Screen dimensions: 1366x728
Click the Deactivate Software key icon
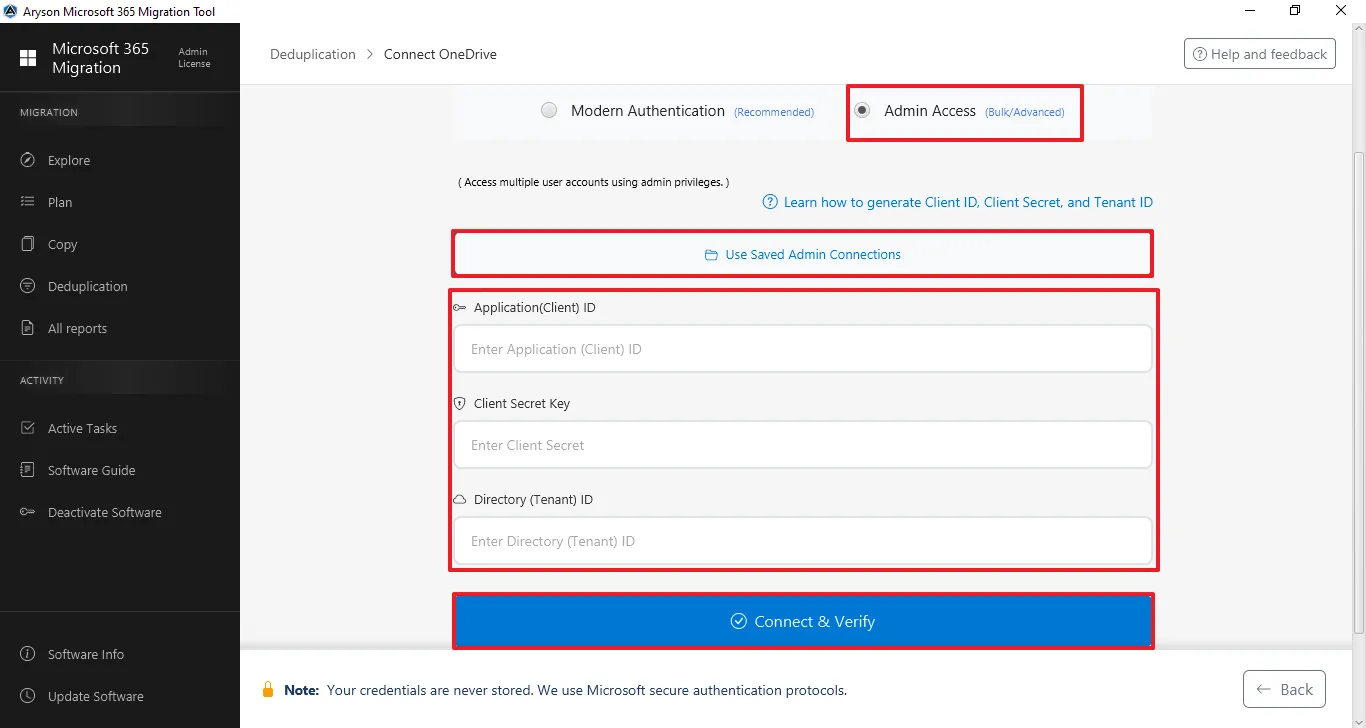(x=28, y=512)
